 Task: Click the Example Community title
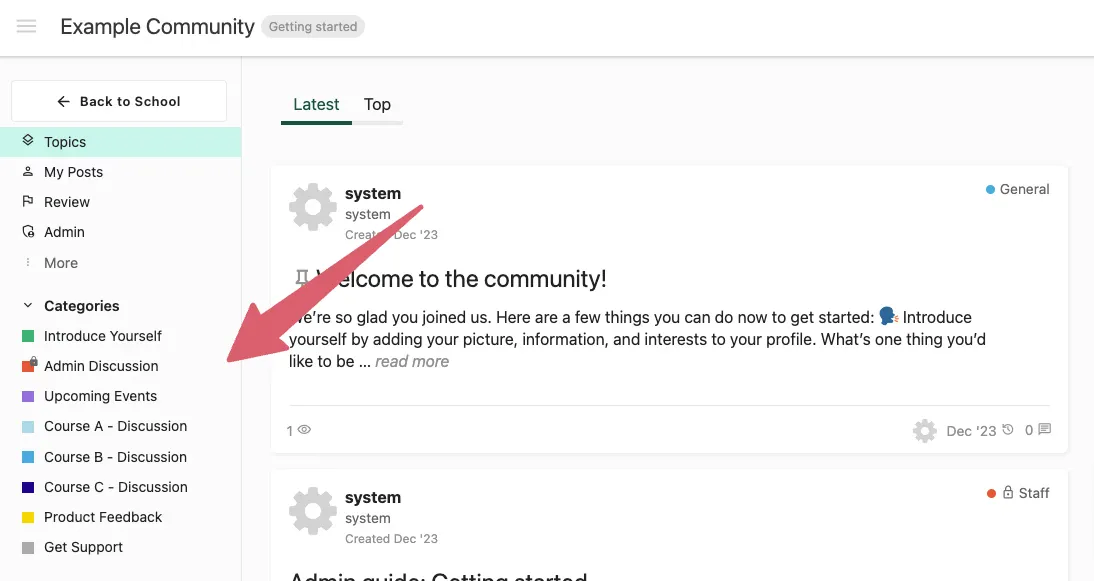click(157, 27)
